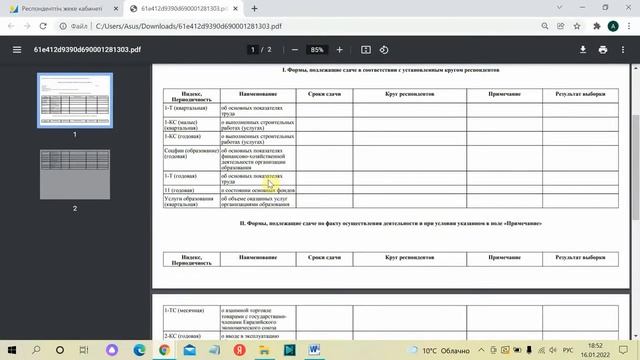This screenshot has width=640, height=360.
Task: Click the PDF vertical scrollbar
Action: (636, 167)
